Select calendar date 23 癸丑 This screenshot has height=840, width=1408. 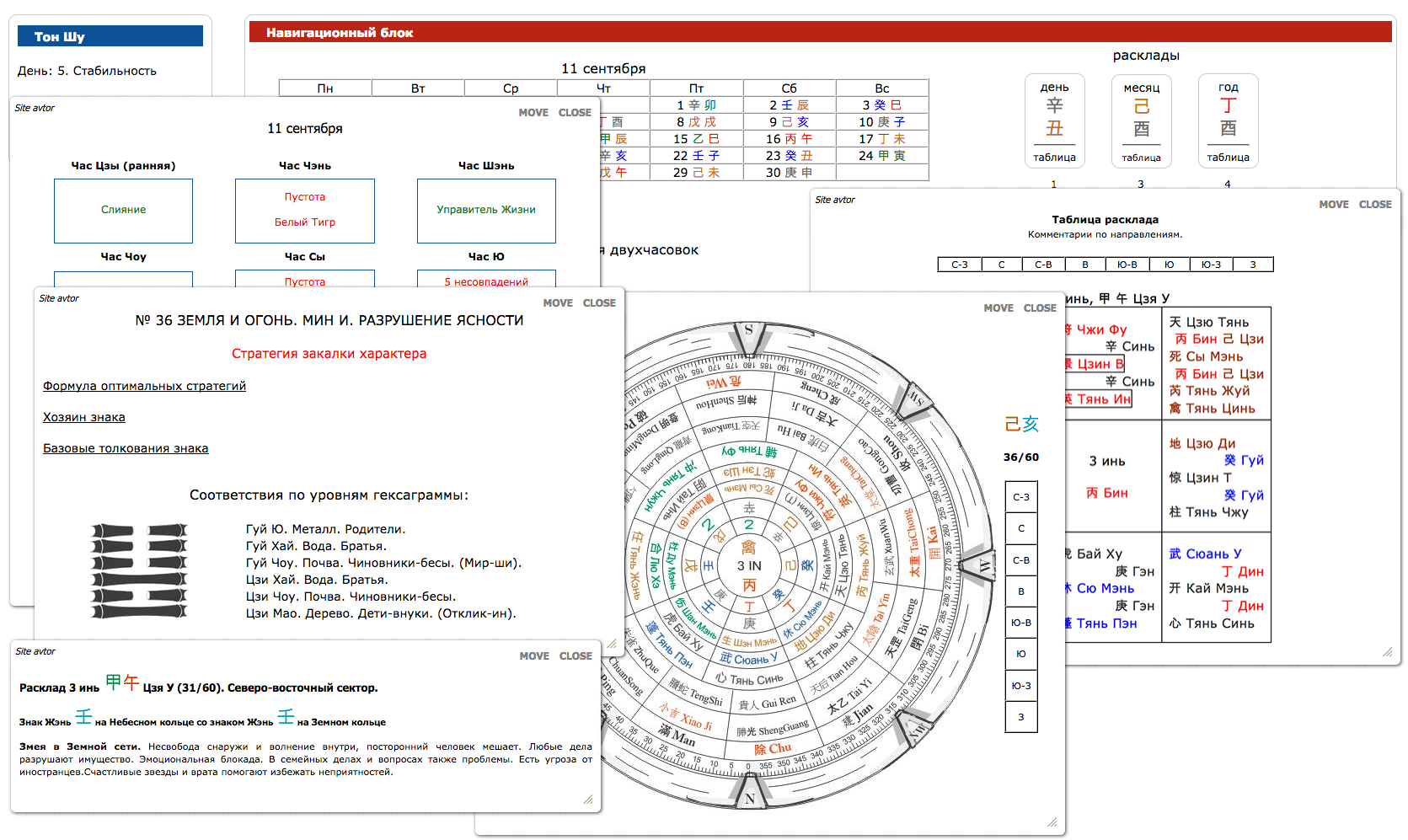point(789,156)
